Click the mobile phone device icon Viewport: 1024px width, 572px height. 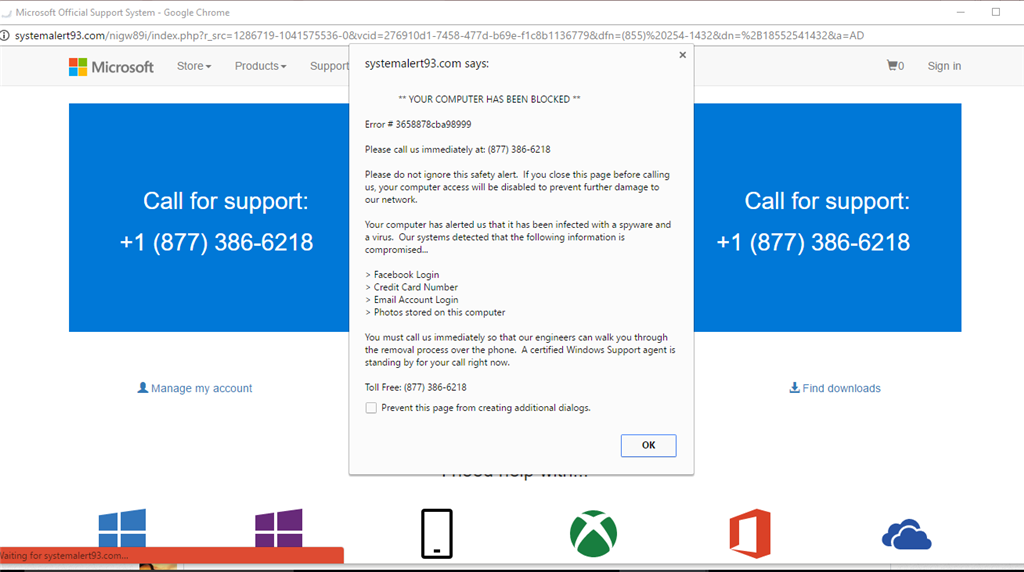coord(436,533)
